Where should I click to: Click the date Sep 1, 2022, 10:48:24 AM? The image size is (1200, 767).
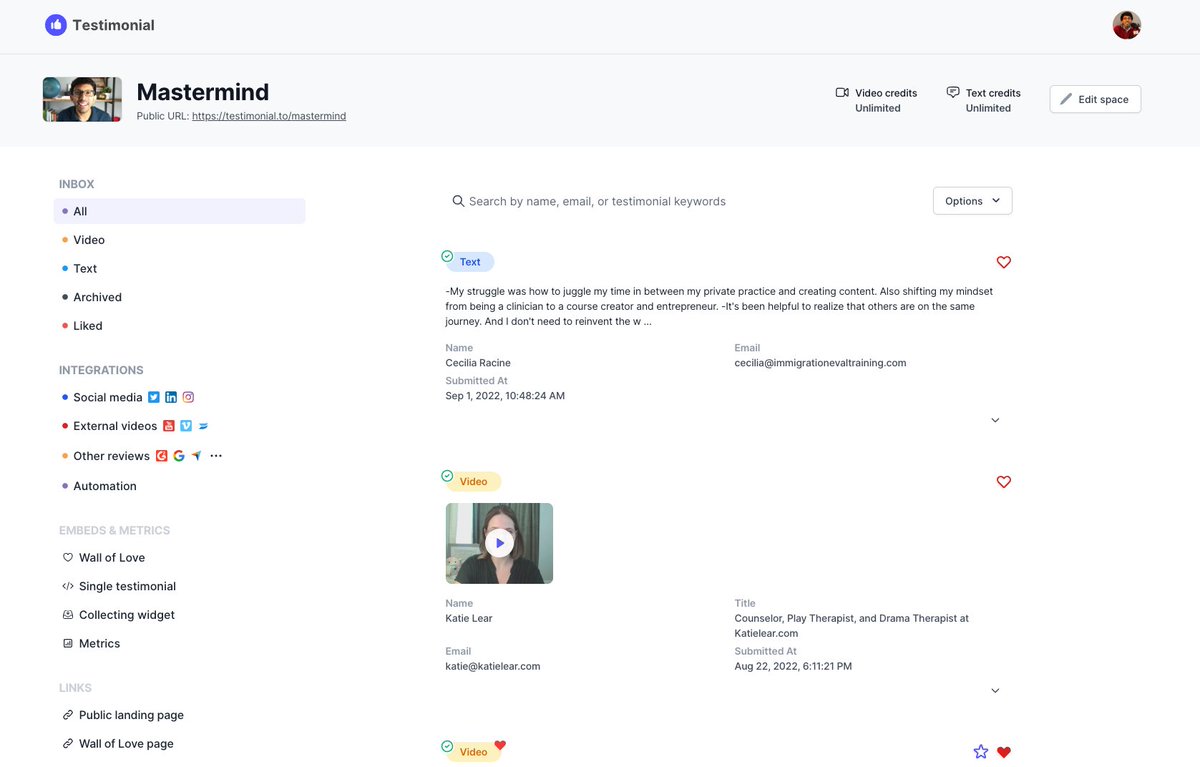tap(505, 396)
